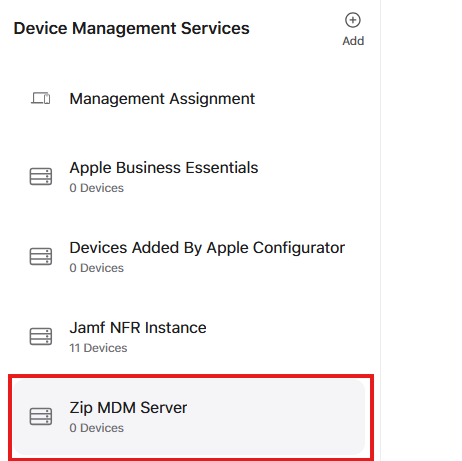Viewport: 462px width, 461px height.
Task: Click server icon beside Devices Added By Apple Configurator
Action: pos(41,256)
